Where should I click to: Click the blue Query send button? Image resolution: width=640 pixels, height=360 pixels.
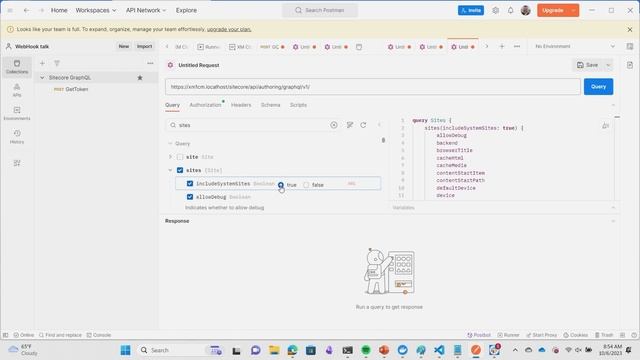pos(598,87)
